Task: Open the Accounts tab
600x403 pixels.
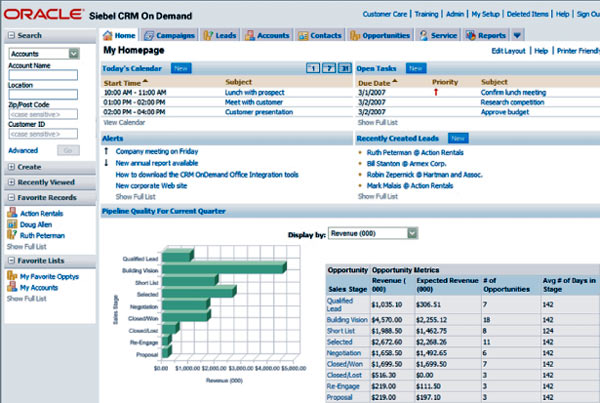Action: (267, 36)
